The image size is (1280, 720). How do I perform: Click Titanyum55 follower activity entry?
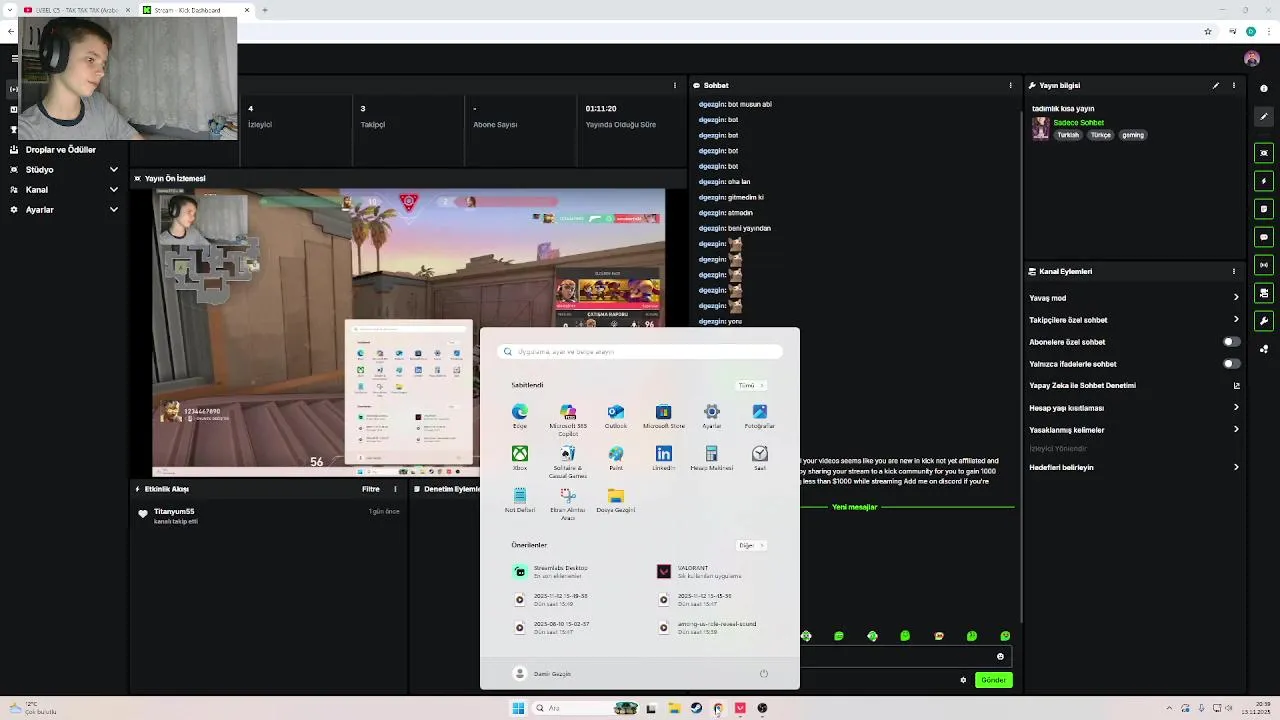pos(268,515)
